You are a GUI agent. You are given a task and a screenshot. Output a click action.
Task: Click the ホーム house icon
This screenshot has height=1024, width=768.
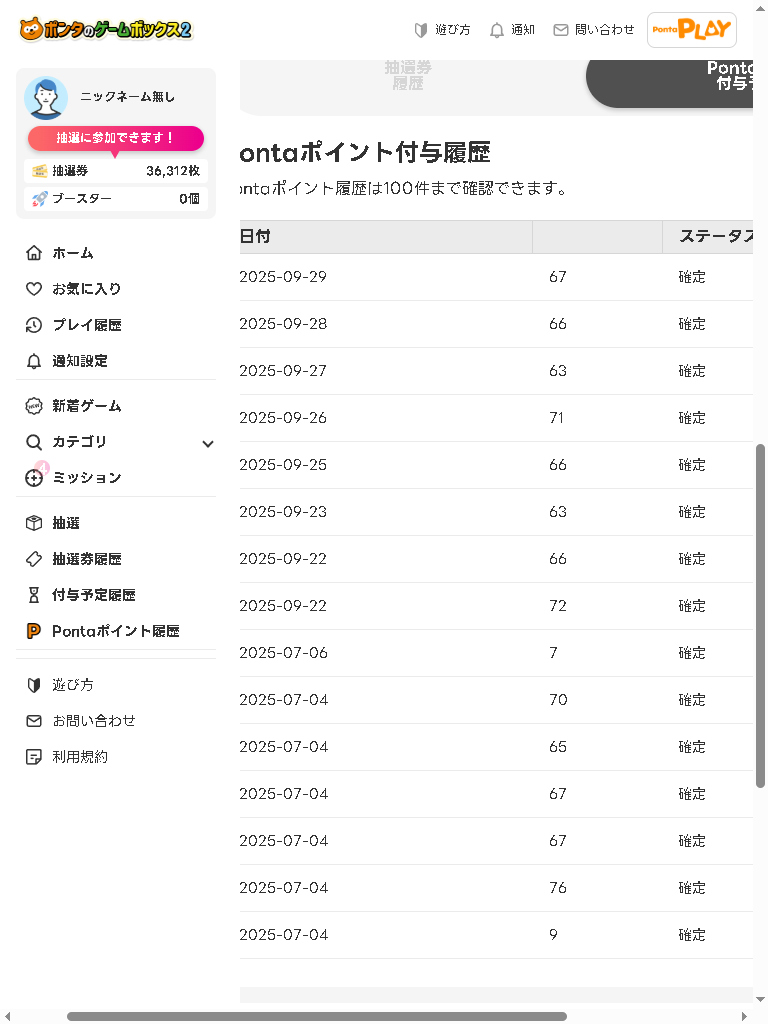[34, 253]
